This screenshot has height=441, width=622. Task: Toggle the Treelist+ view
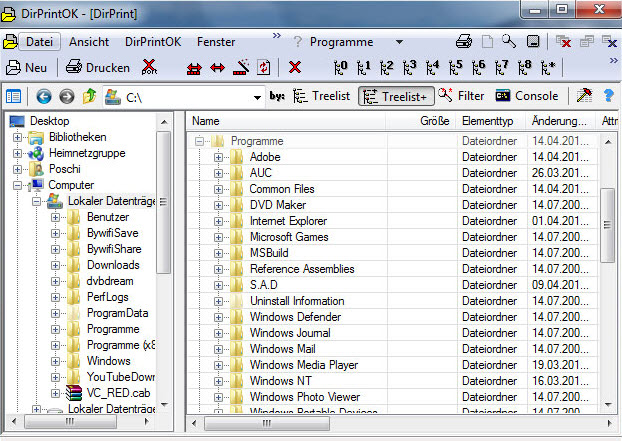[396, 97]
